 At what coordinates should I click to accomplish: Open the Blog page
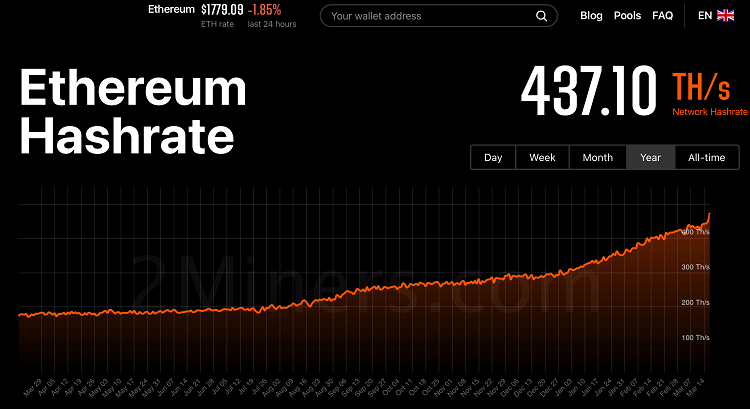click(591, 16)
